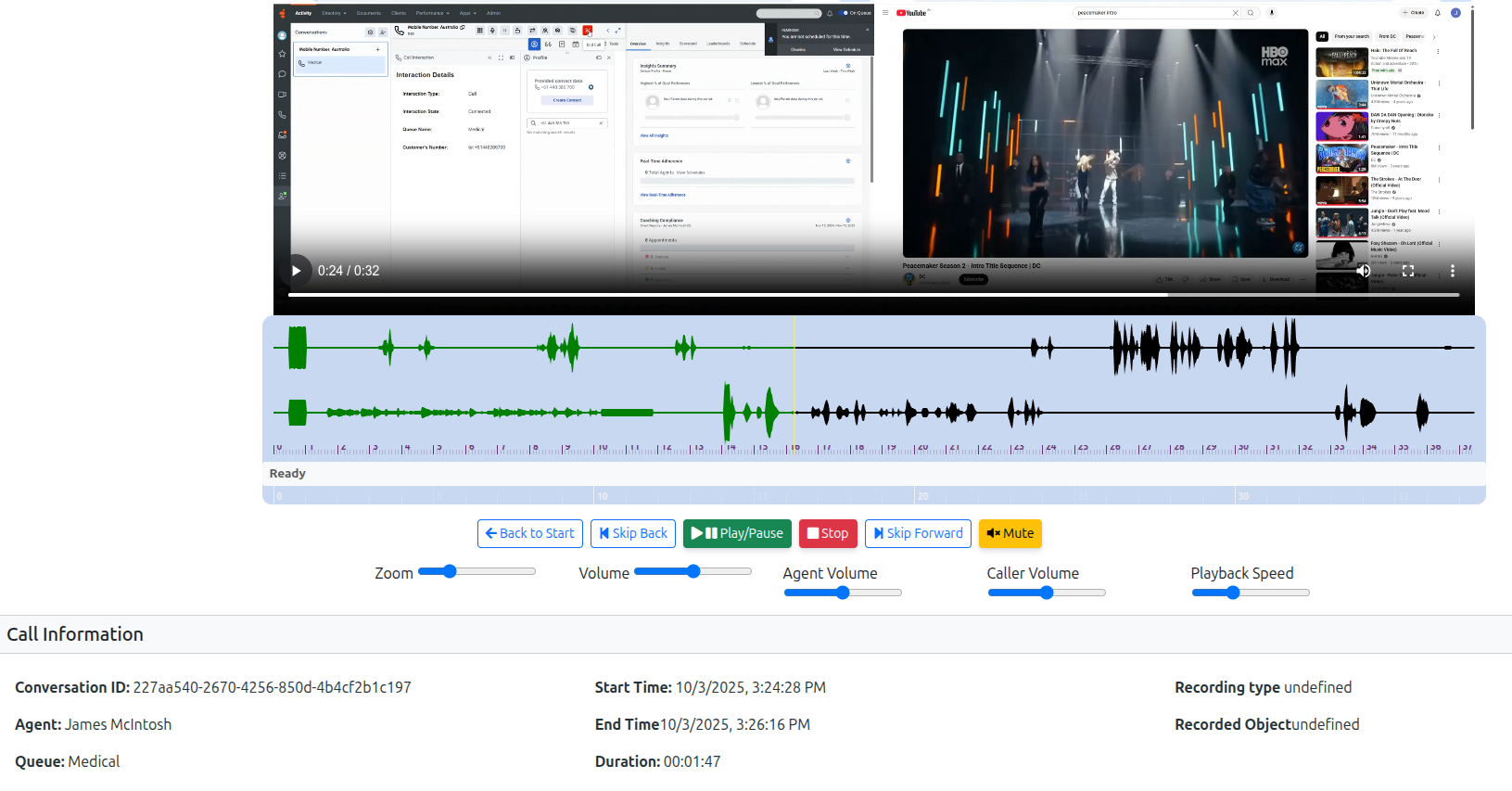This screenshot has width=1512, height=791.
Task: Click the lower audio waveform track
Action: pyautogui.click(x=873, y=412)
